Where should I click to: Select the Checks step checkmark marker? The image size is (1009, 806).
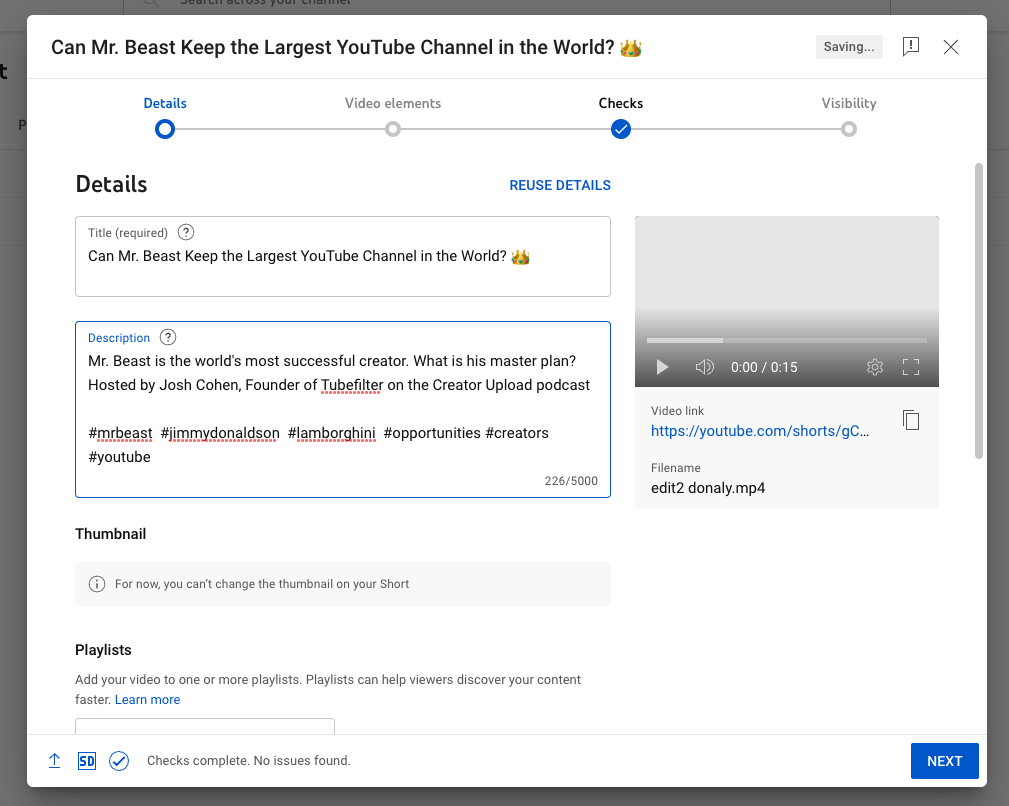click(620, 129)
